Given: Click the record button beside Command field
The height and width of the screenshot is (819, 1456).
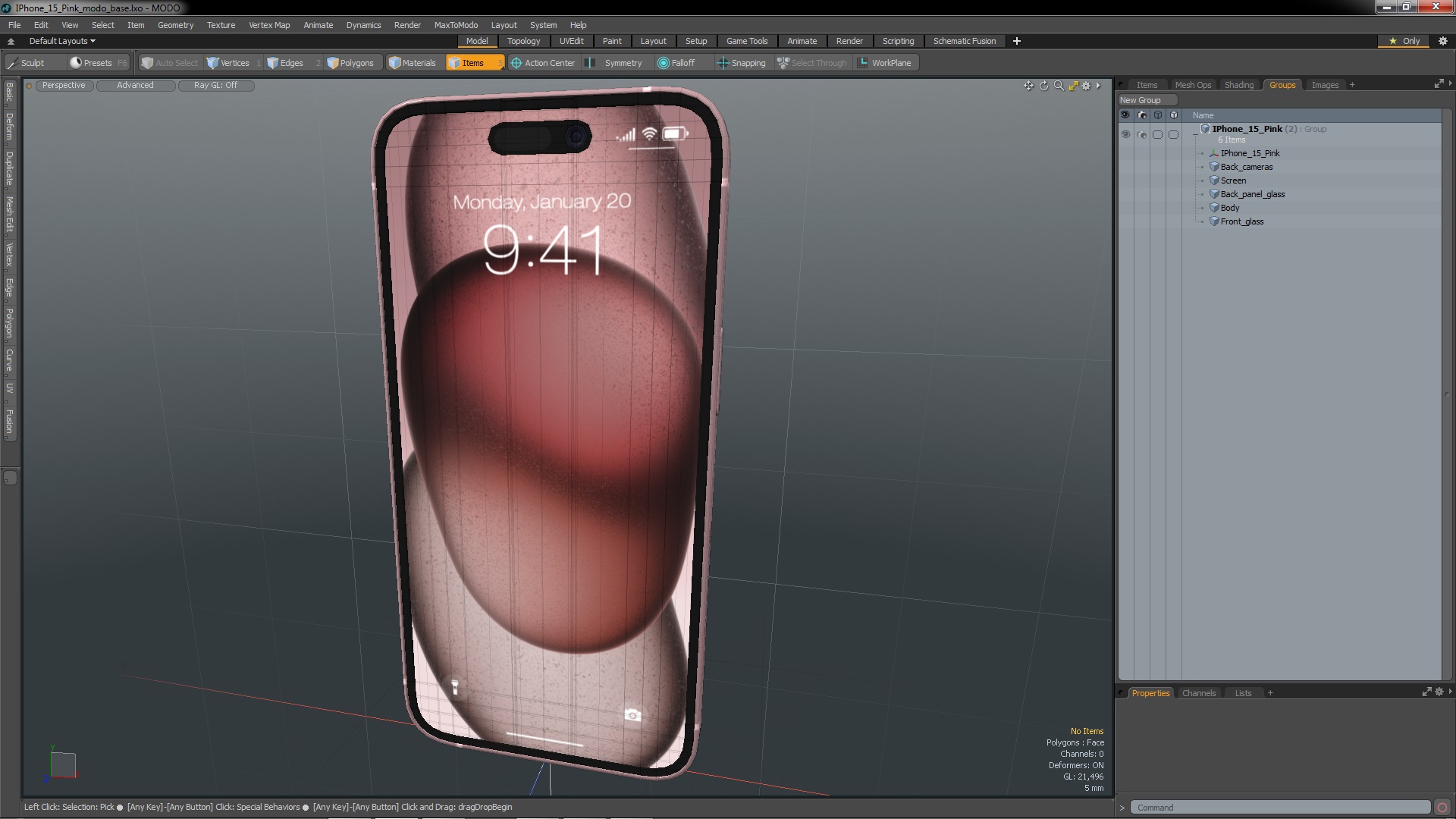Looking at the screenshot, I should click(1442, 808).
